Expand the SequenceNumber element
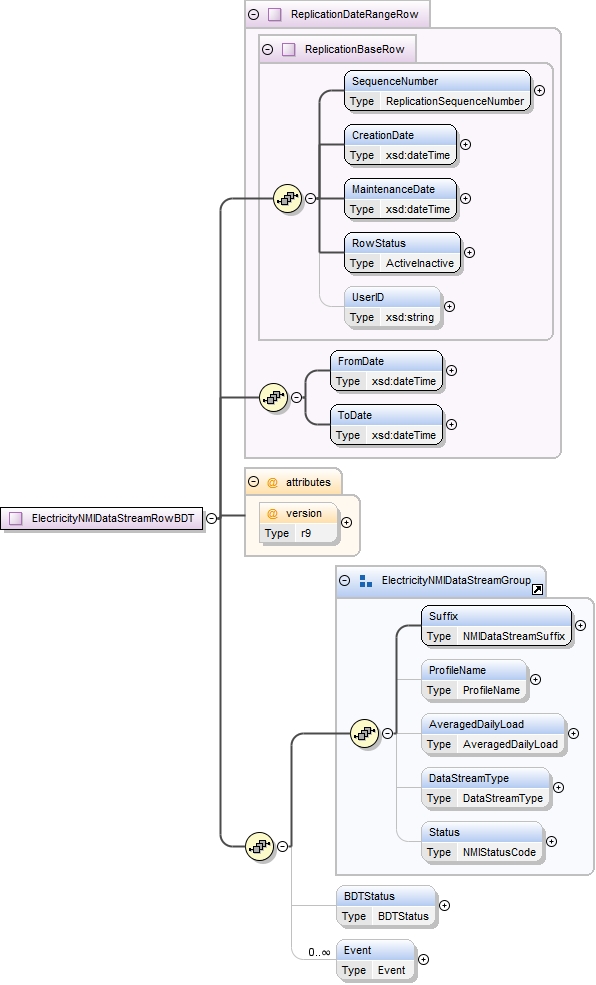Image resolution: width=596 pixels, height=985 pixels. pos(539,90)
